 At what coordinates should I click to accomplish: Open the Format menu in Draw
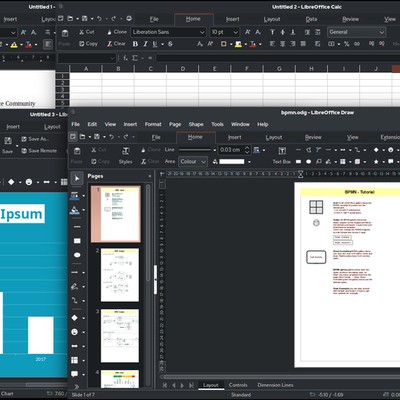click(153, 124)
